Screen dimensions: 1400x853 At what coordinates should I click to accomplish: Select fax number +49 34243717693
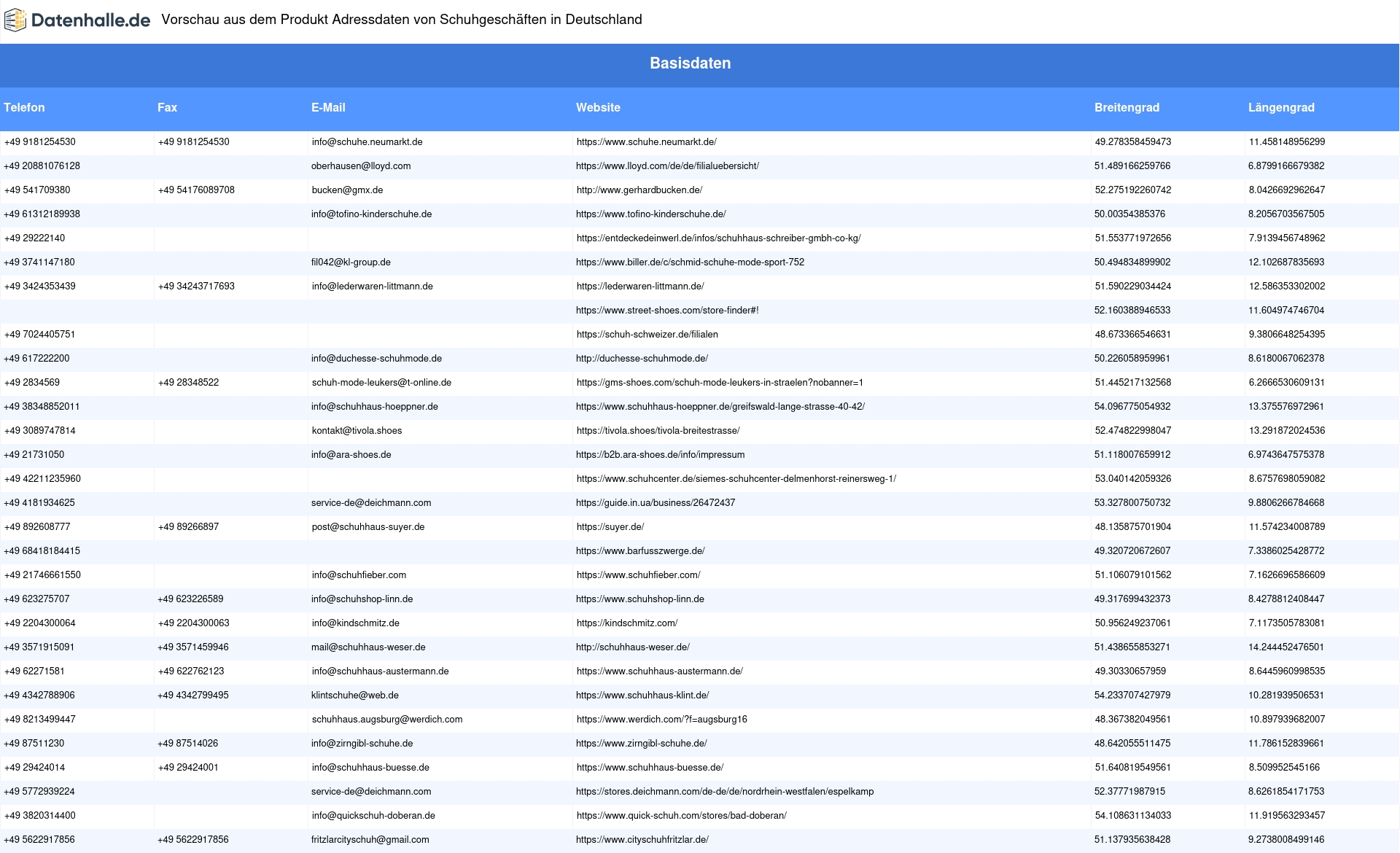[x=196, y=287]
